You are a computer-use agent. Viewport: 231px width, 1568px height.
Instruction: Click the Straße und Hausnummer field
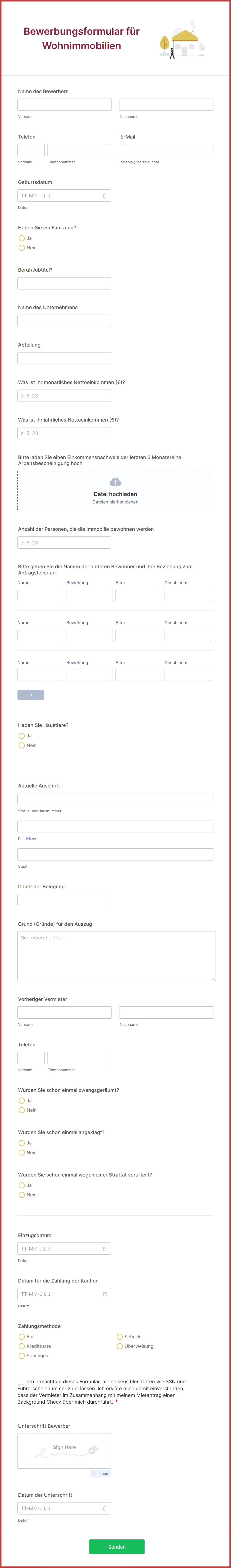tap(115, 799)
